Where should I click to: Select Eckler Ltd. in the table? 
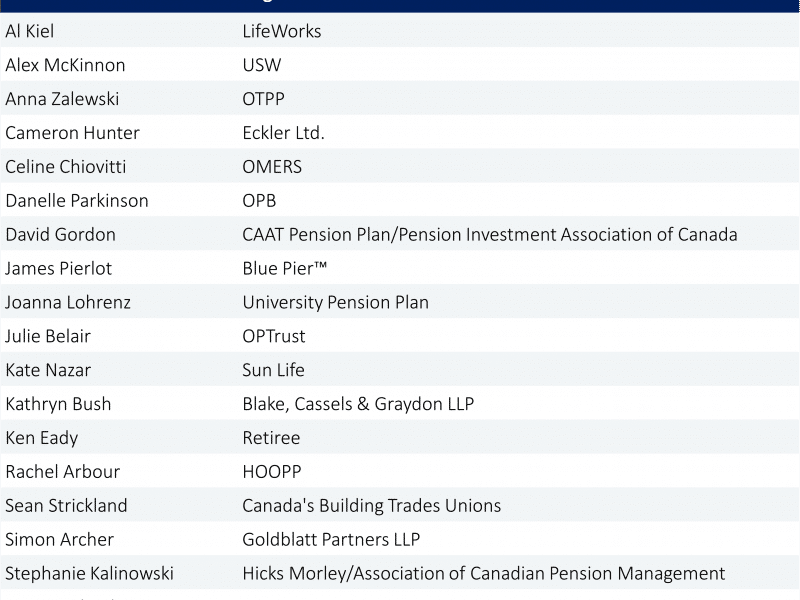[283, 133]
